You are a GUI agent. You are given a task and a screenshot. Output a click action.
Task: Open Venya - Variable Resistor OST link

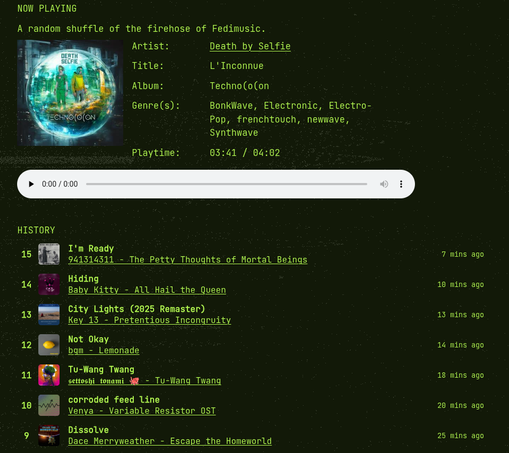142,411
